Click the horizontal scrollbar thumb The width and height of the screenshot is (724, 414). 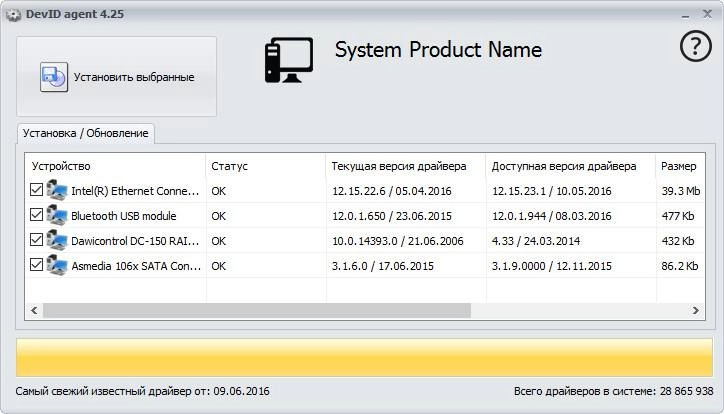pyautogui.click(x=257, y=311)
